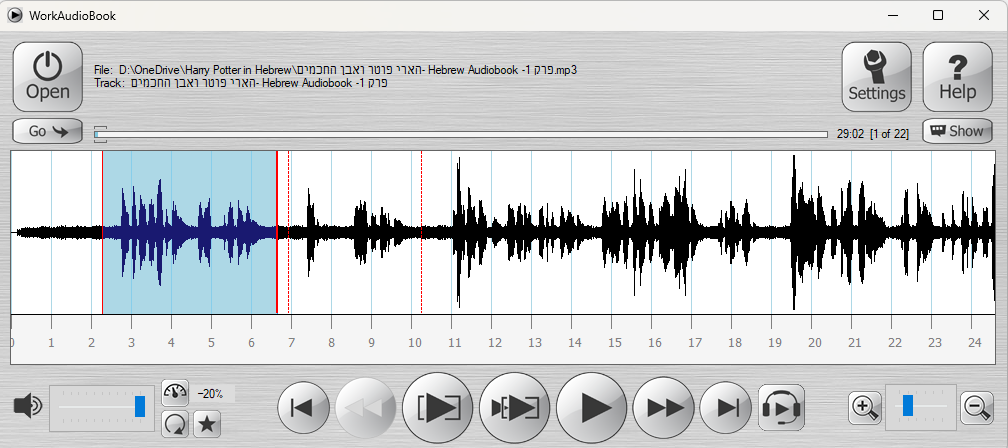
Task: Click the WorkAudioBook title bar app icon
Action: 14,15
